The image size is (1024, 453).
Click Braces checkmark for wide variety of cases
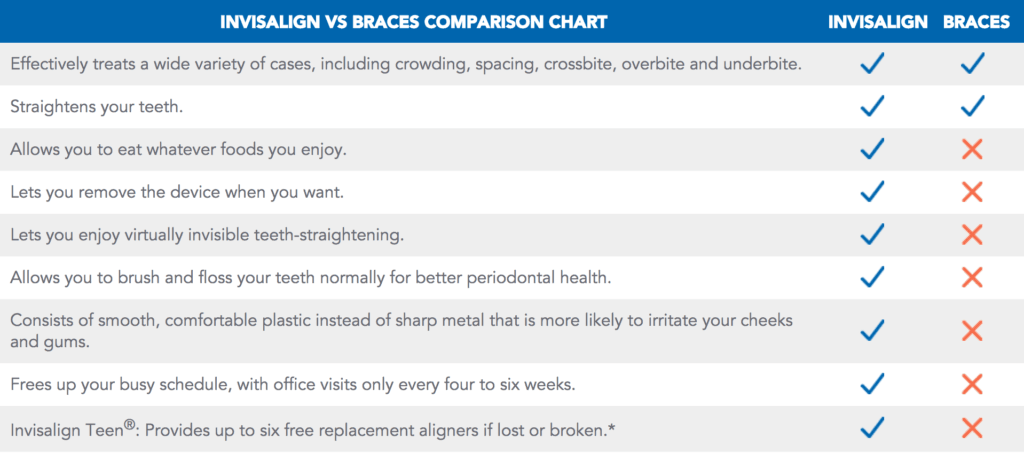click(x=972, y=63)
